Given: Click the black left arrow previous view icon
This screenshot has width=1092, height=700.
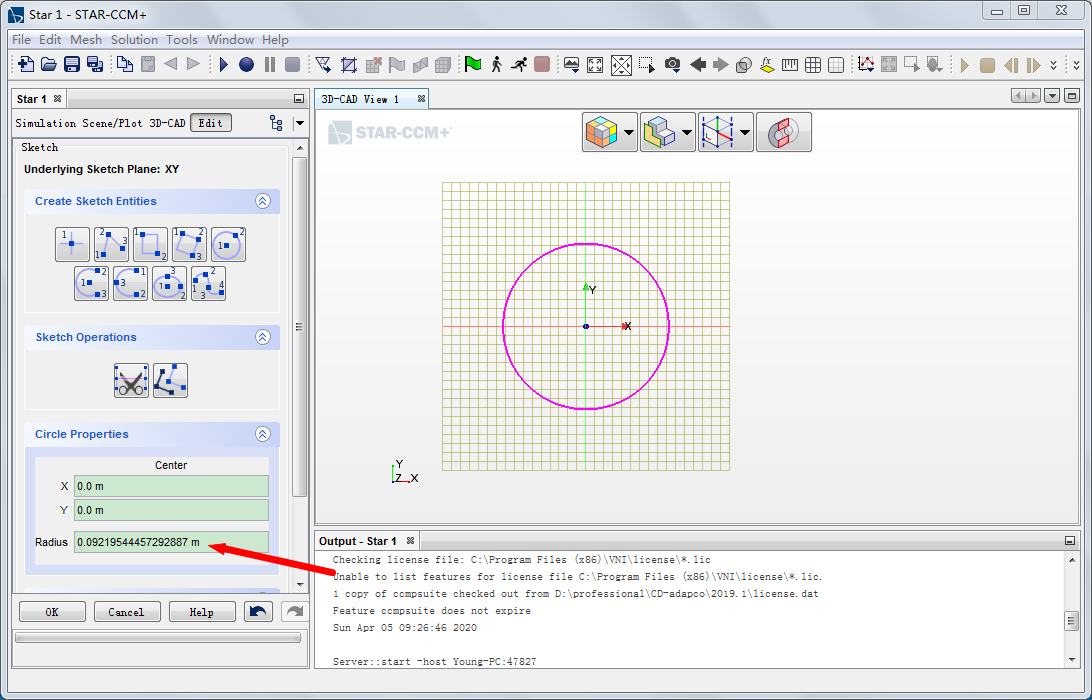Looking at the screenshot, I should pos(698,65).
